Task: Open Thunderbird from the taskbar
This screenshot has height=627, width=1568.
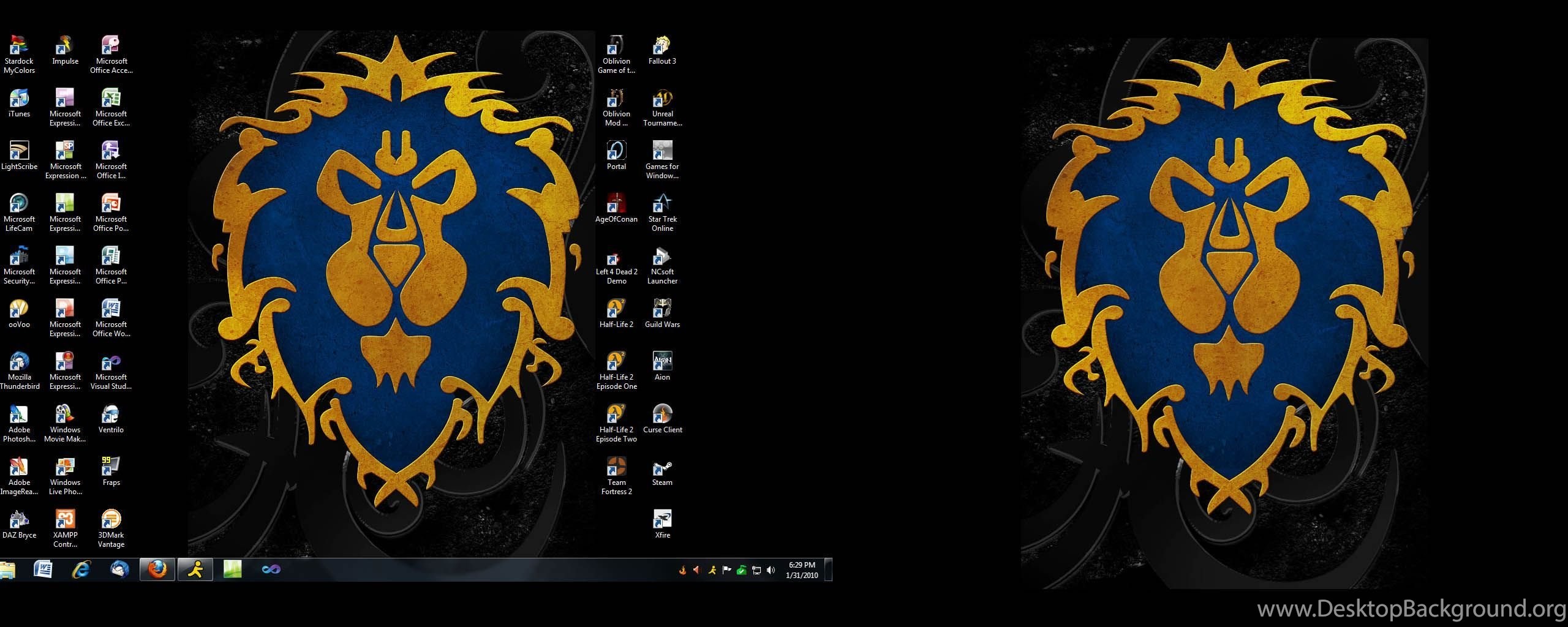Action: [x=119, y=569]
